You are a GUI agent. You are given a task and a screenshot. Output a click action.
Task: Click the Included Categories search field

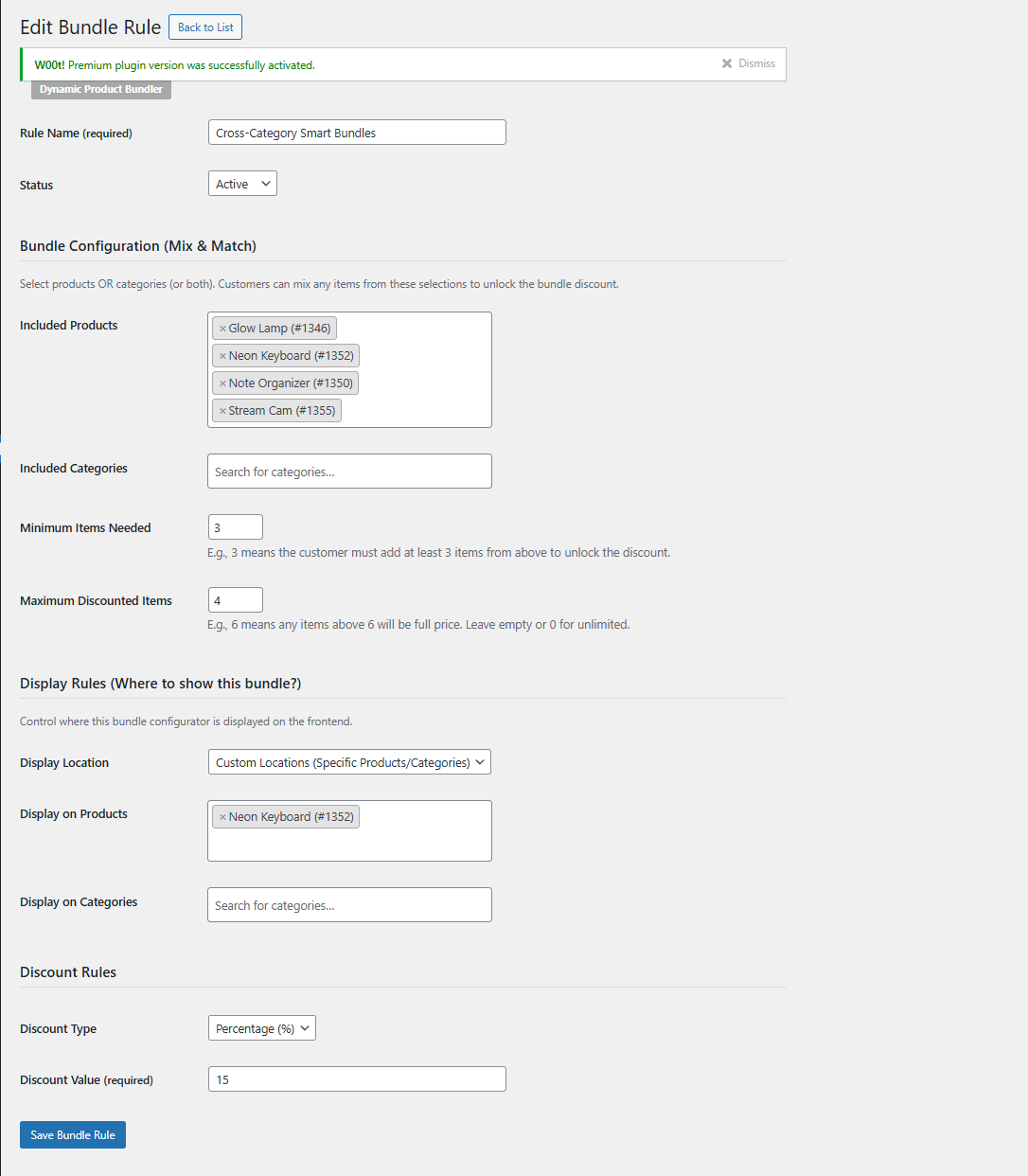349,472
